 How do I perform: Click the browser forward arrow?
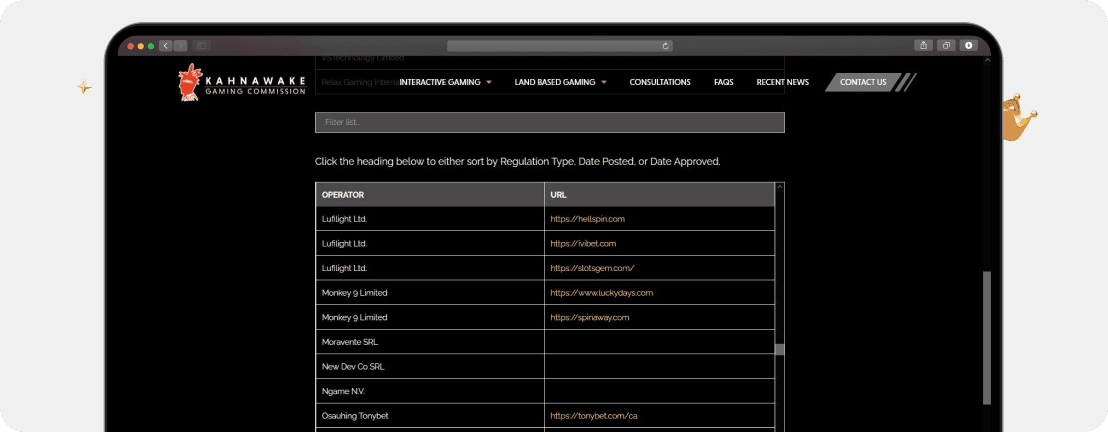180,45
